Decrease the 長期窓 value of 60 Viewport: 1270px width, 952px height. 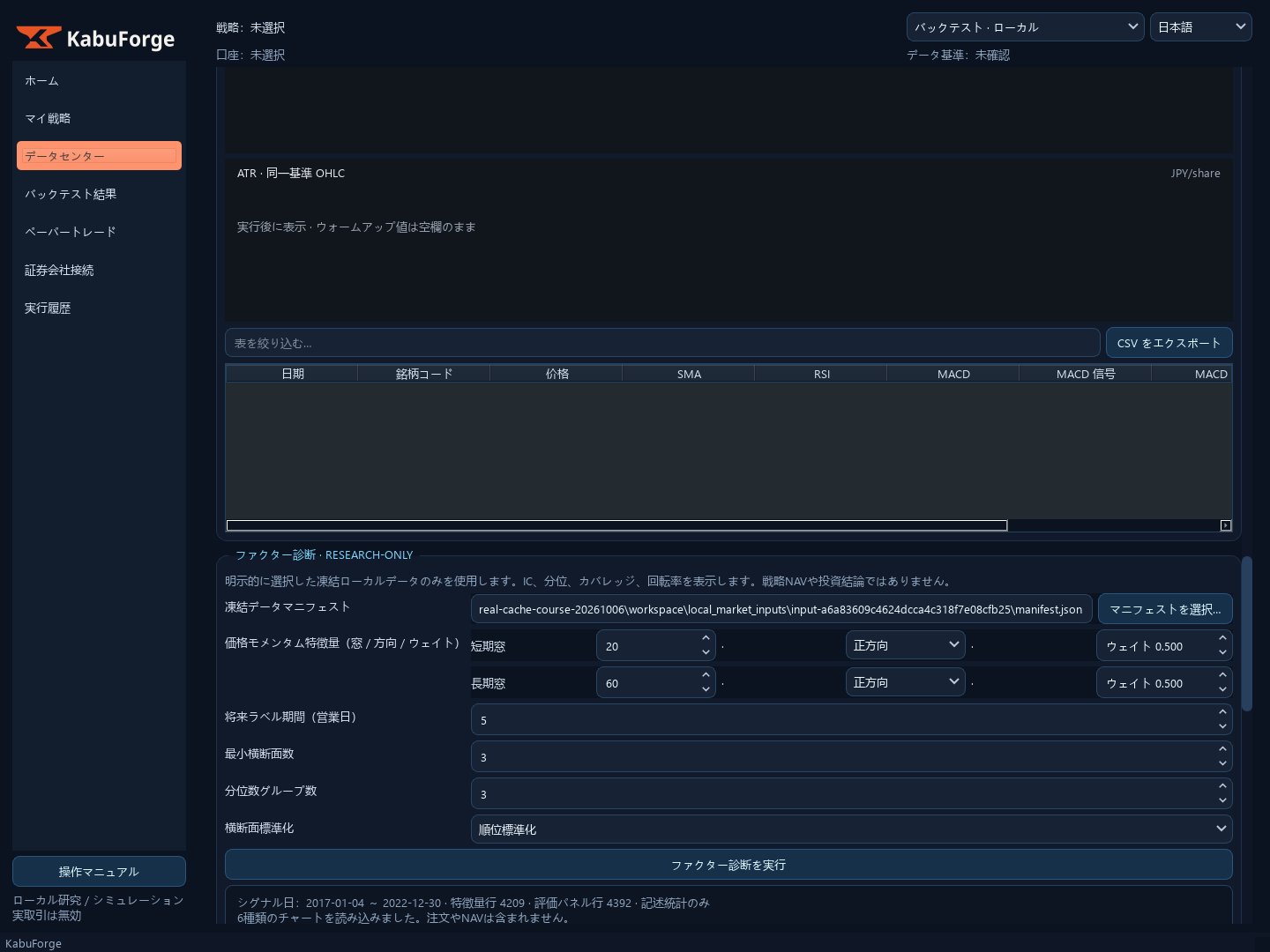click(x=706, y=689)
